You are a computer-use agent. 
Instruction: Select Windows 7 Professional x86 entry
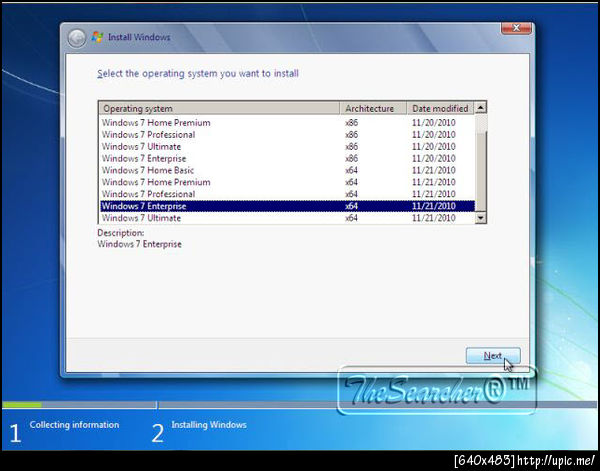(x=287, y=135)
